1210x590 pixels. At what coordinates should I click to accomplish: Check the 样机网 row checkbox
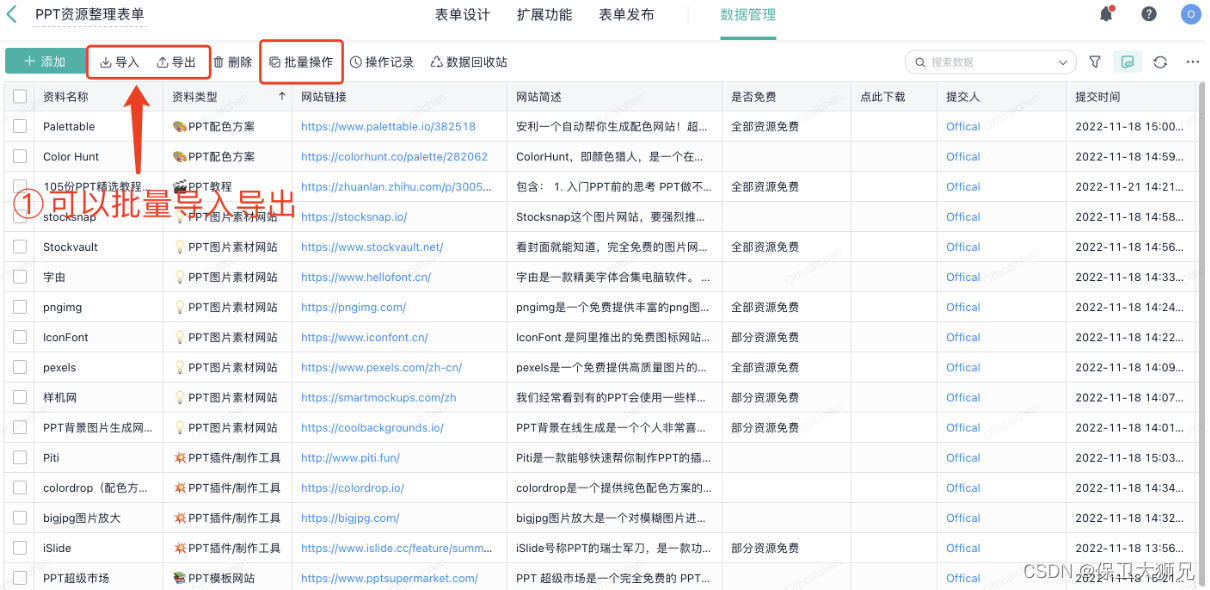[20, 397]
